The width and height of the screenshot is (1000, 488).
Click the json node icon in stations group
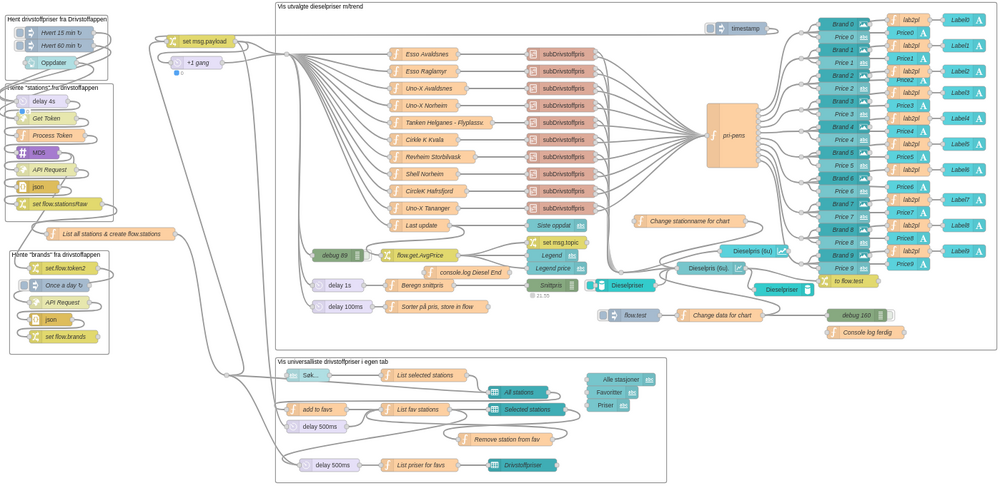click(x=23, y=187)
